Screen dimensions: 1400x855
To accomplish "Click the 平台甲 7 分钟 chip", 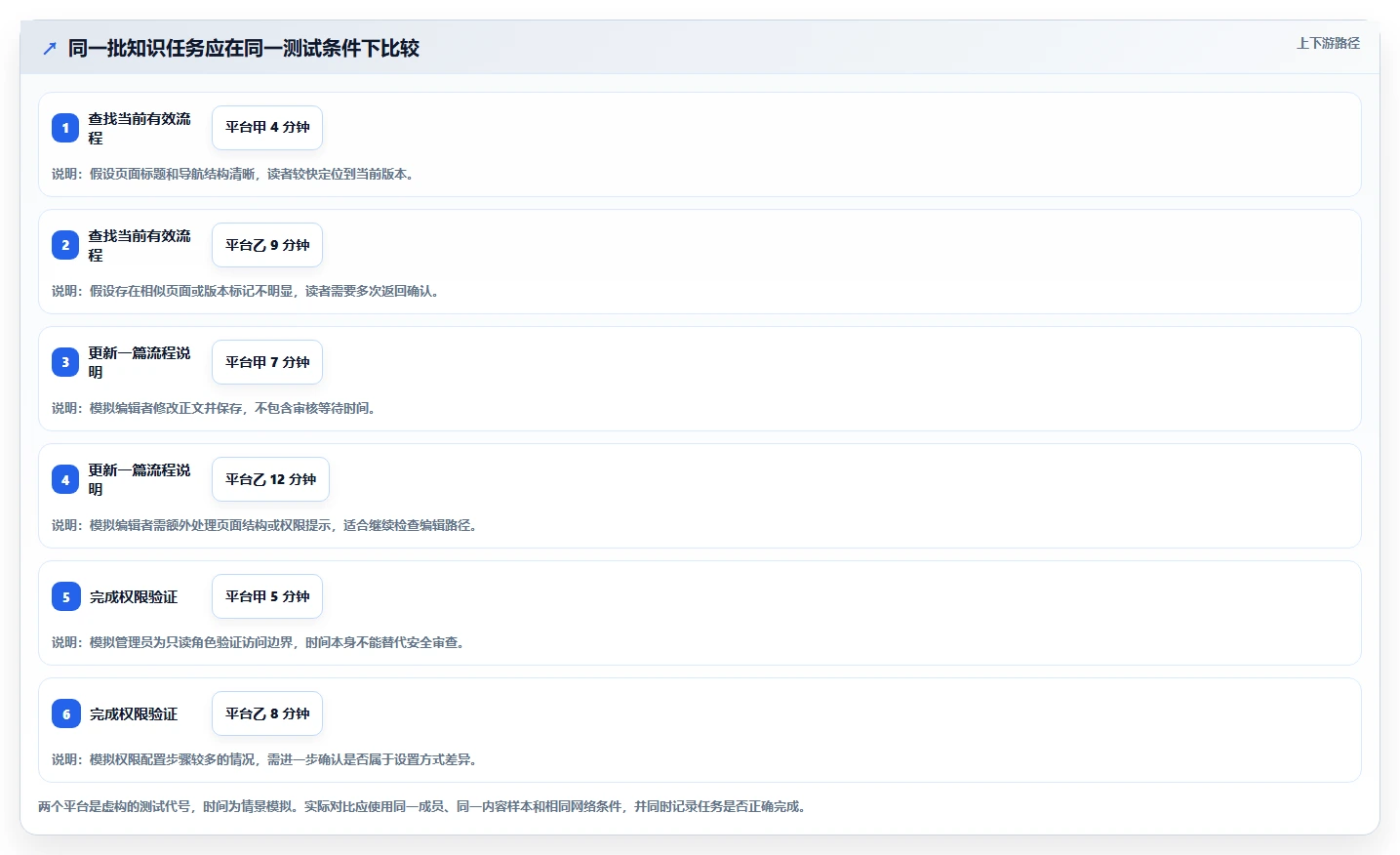I will coord(267,362).
